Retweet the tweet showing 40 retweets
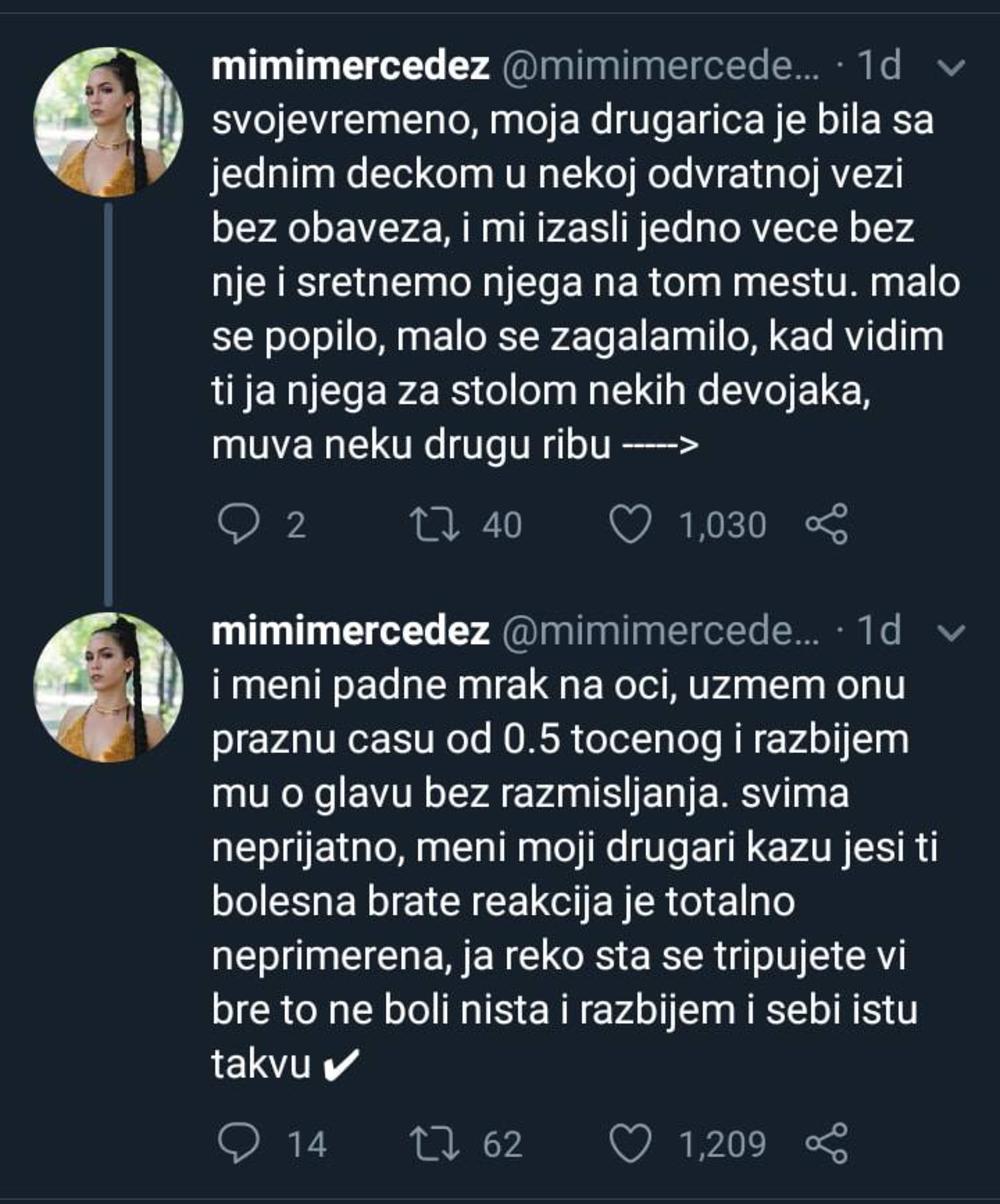The image size is (1000, 1204). 435,525
